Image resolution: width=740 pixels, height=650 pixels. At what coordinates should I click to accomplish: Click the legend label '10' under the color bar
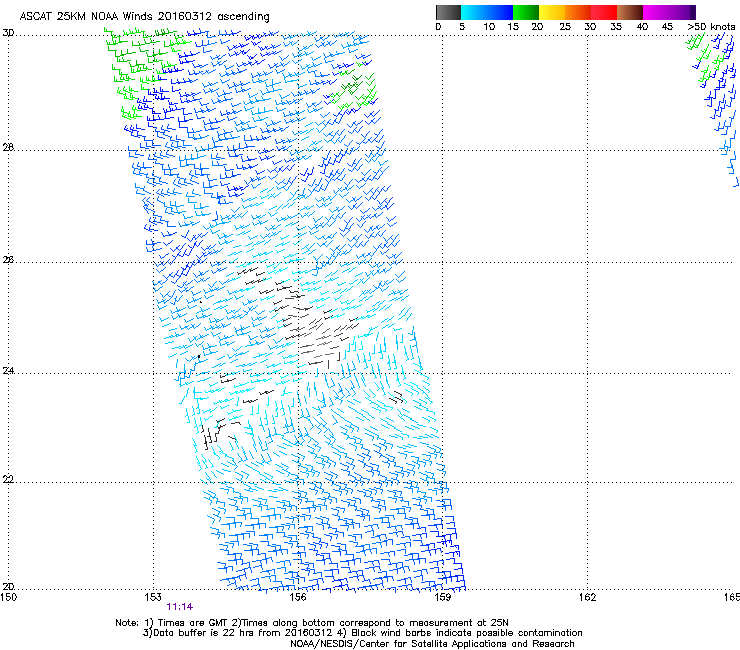pyautogui.click(x=489, y=27)
